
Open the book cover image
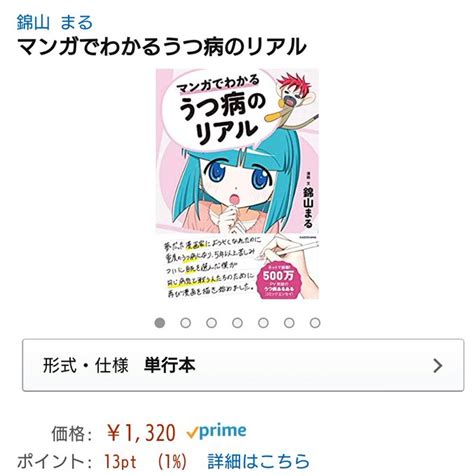pos(237,184)
